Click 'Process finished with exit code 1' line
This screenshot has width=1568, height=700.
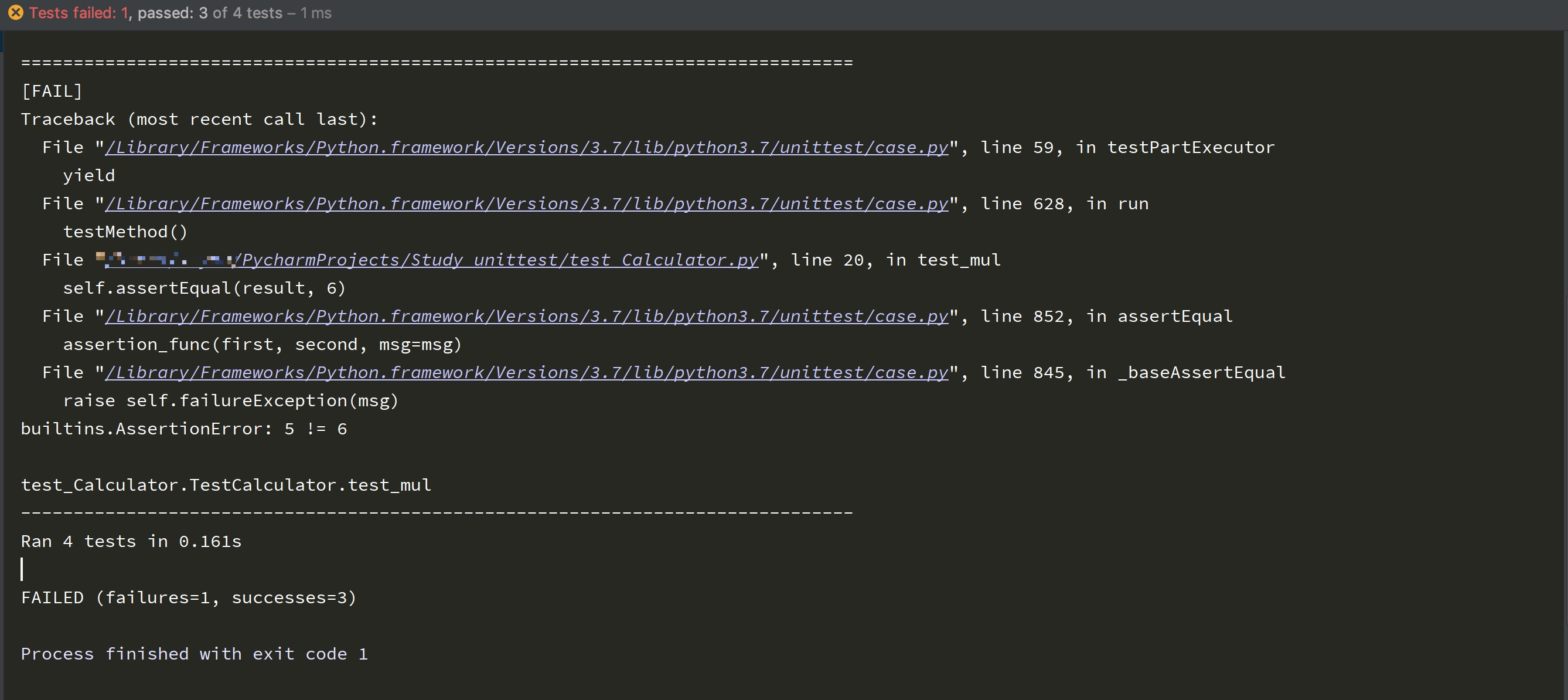click(x=194, y=654)
